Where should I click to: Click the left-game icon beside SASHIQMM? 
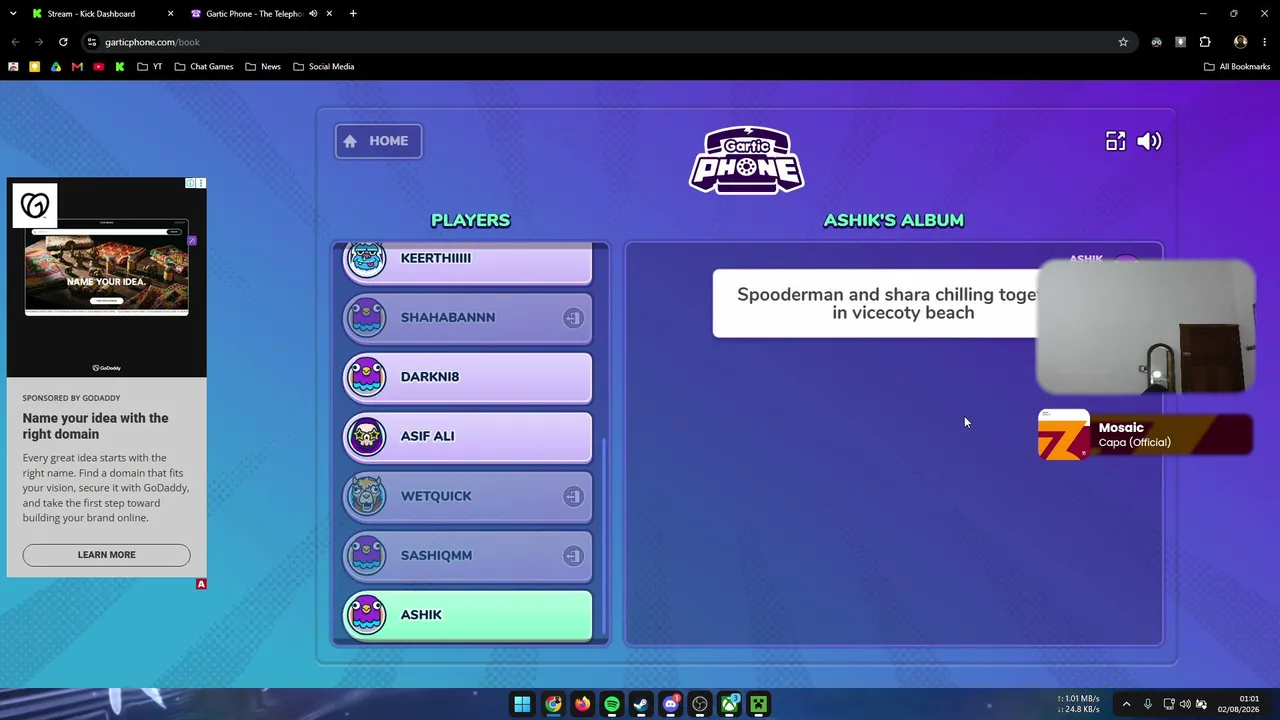coord(573,556)
